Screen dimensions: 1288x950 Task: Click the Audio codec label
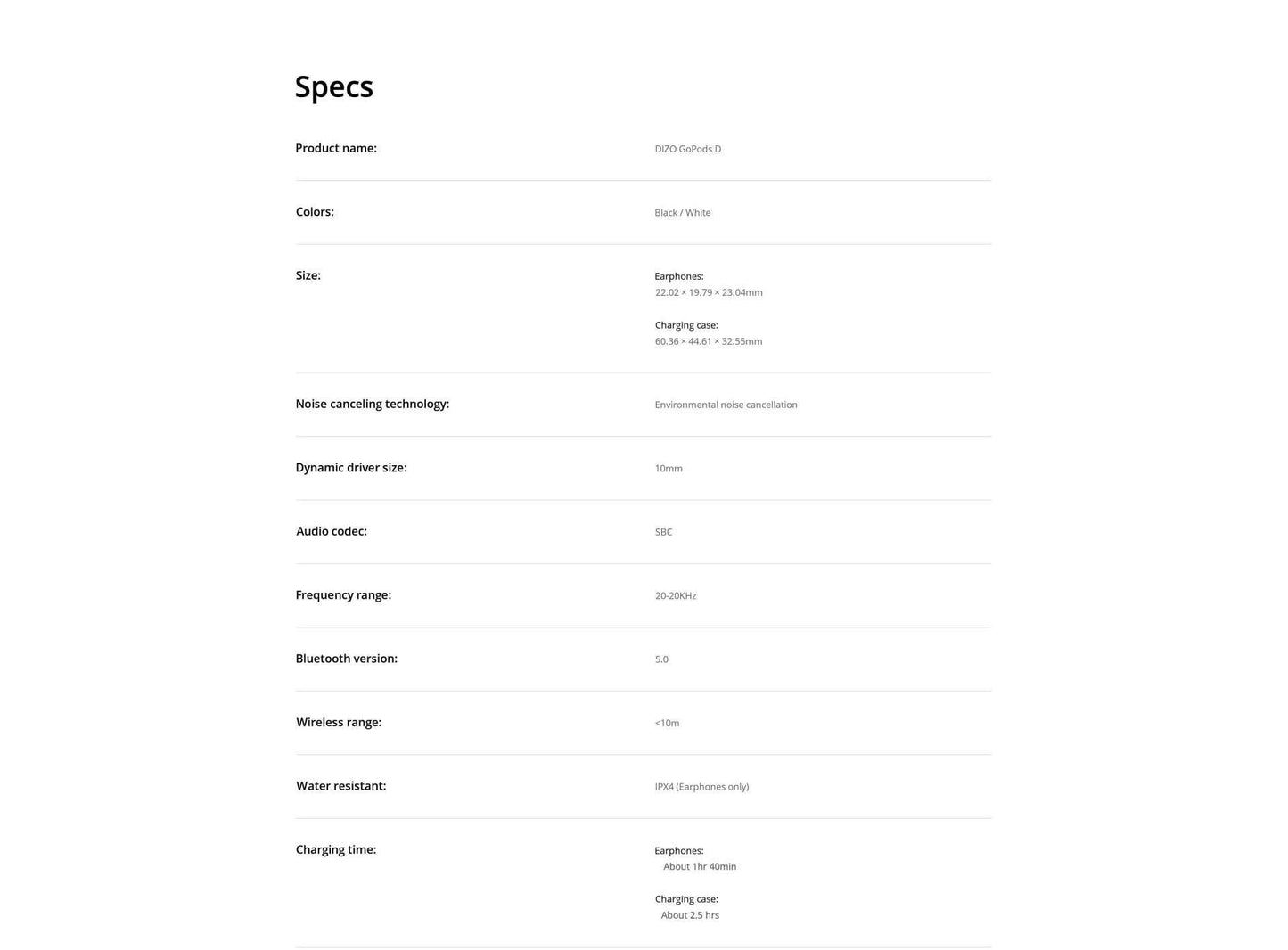click(332, 531)
